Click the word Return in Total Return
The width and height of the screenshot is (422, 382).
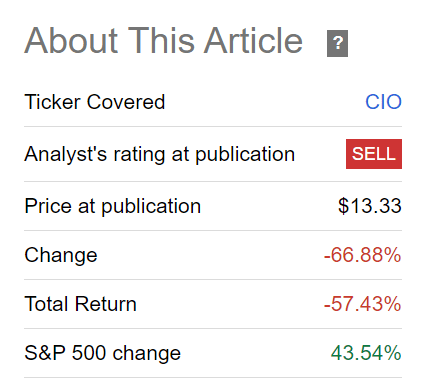click(106, 304)
